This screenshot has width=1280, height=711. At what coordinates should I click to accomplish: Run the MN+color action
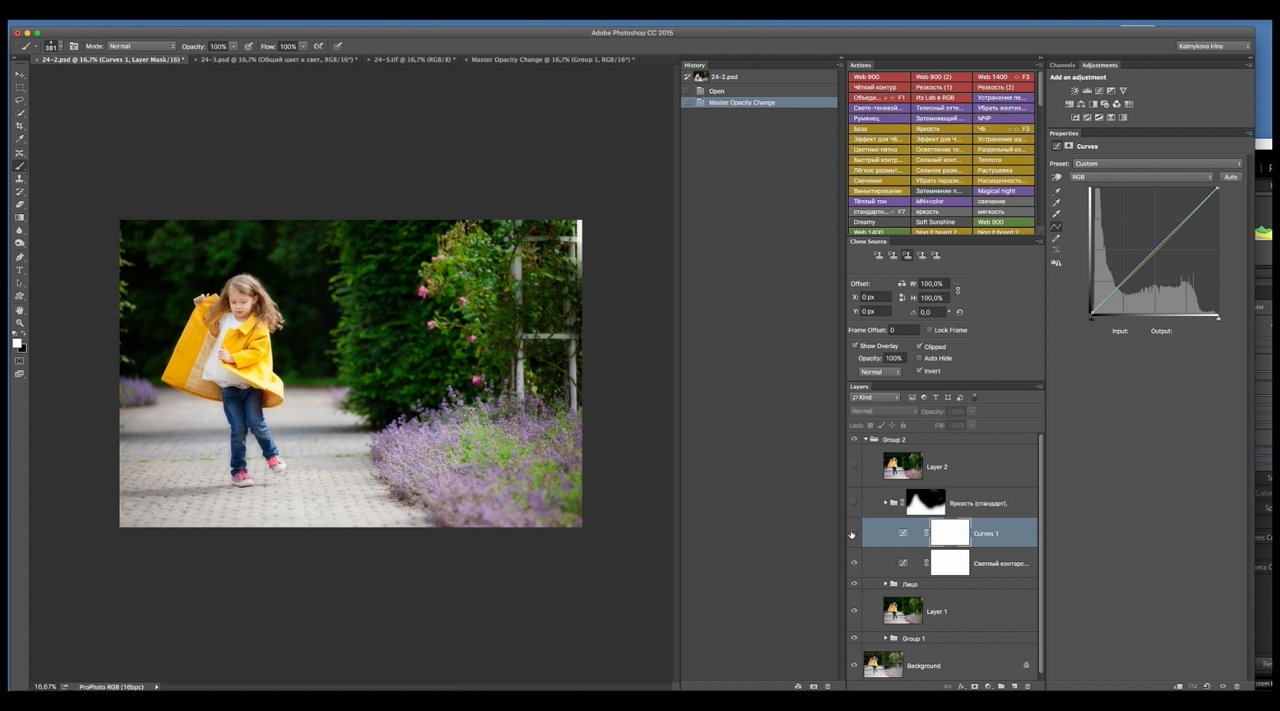942,201
